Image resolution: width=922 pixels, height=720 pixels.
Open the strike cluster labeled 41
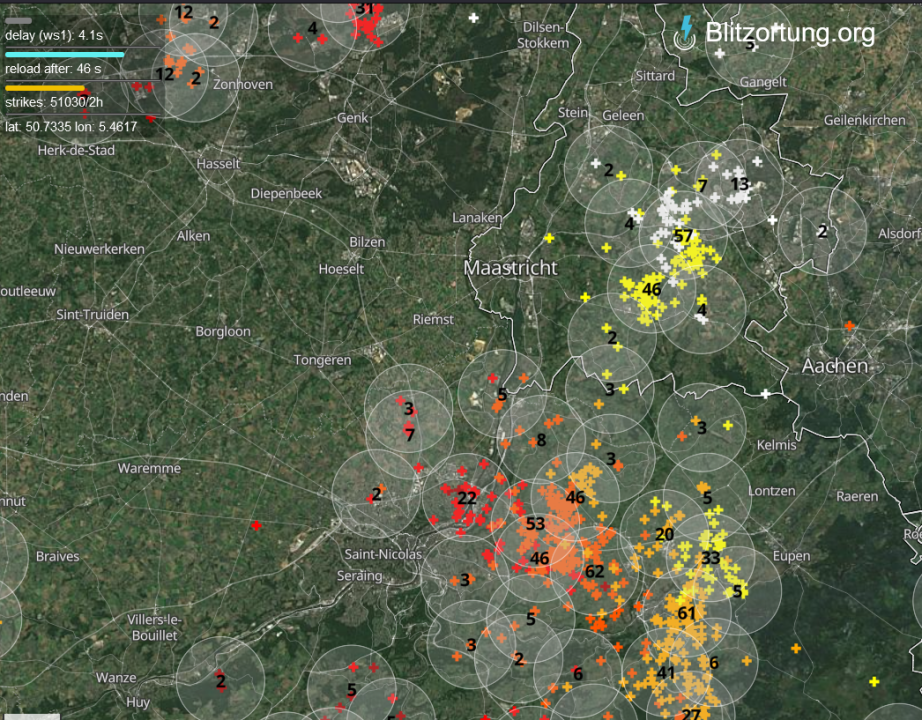666,672
